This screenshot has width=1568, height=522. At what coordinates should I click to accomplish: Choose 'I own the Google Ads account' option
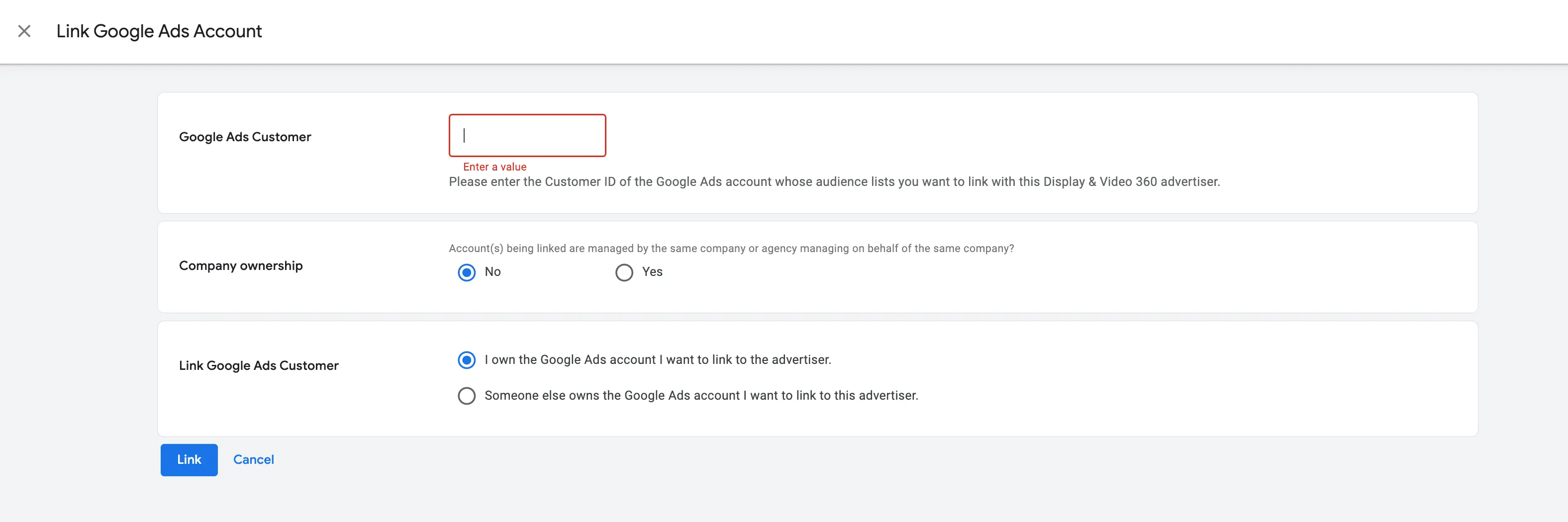point(467,360)
